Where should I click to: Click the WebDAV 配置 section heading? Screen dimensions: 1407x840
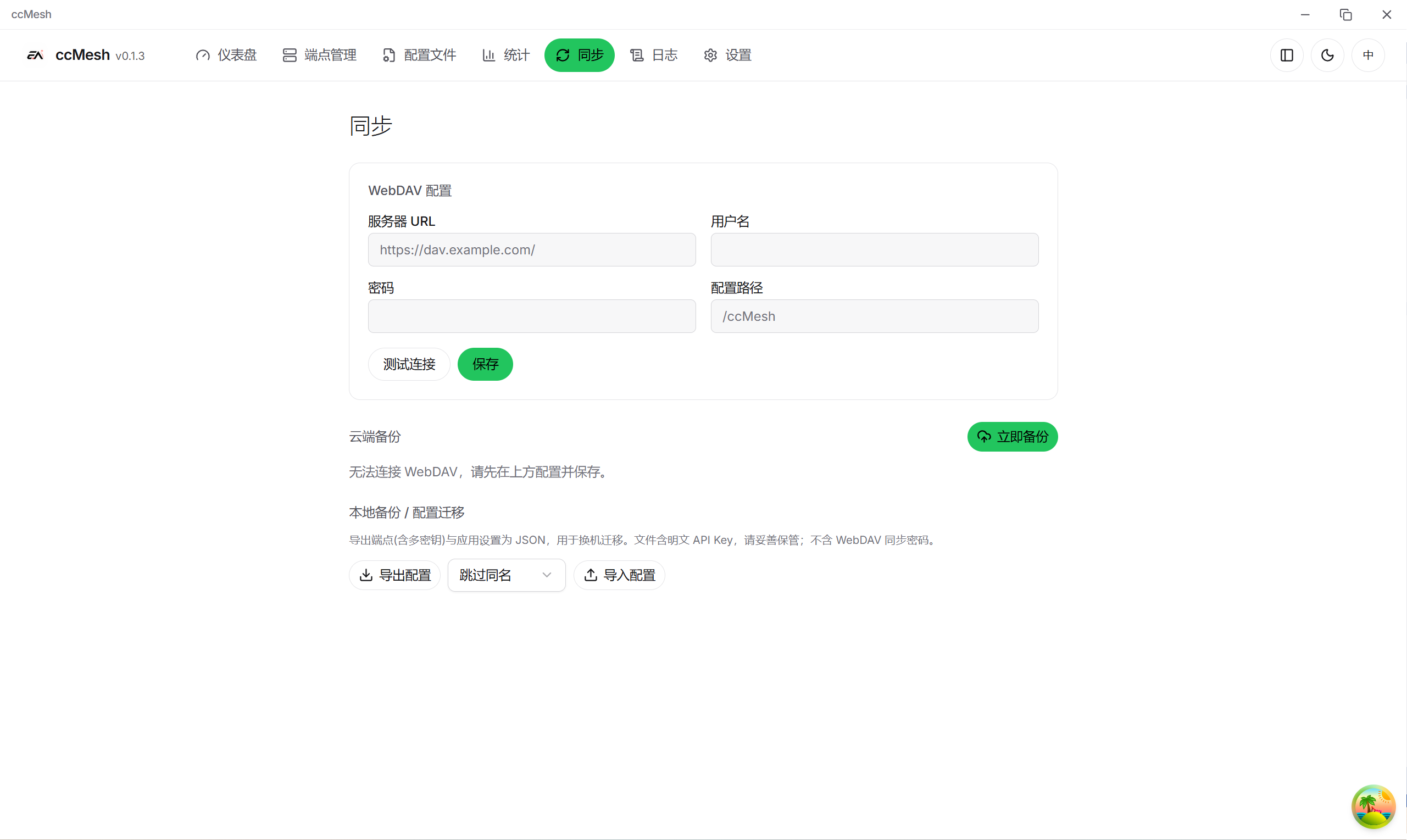pyautogui.click(x=410, y=191)
